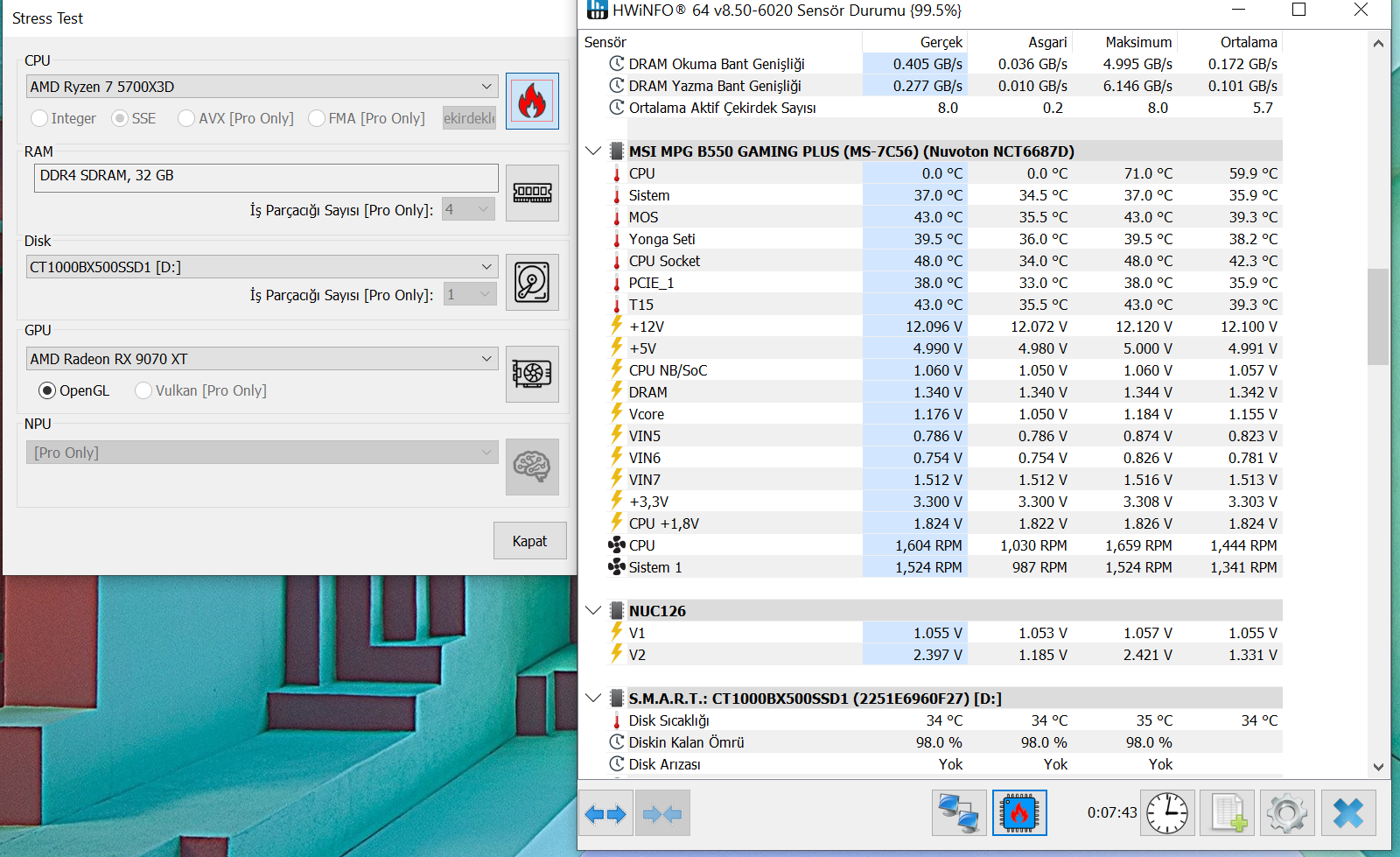Click the thermometer icon beside CPU Socket

(617, 261)
